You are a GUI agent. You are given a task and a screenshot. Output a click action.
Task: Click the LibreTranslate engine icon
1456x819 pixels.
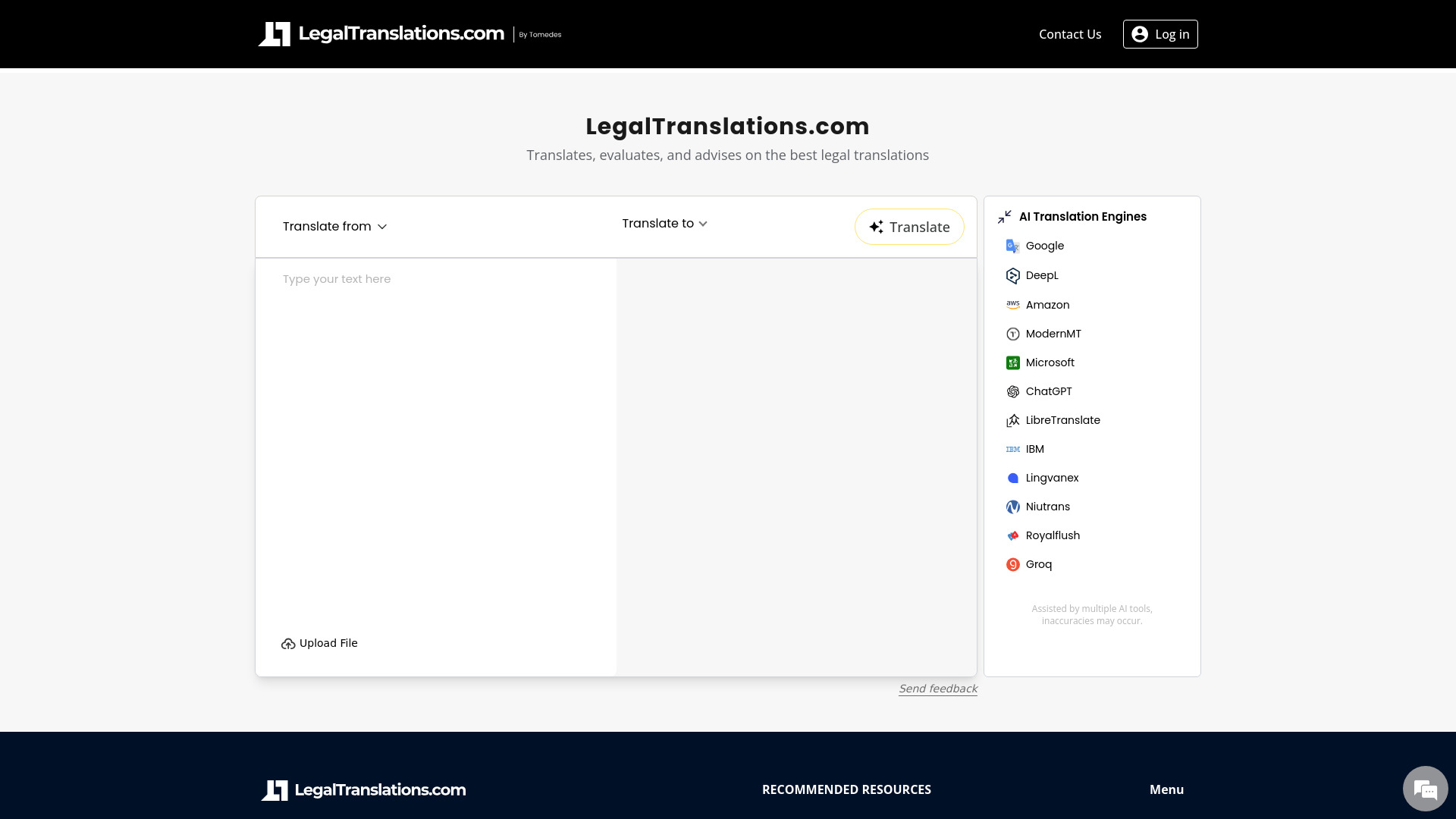point(1013,420)
